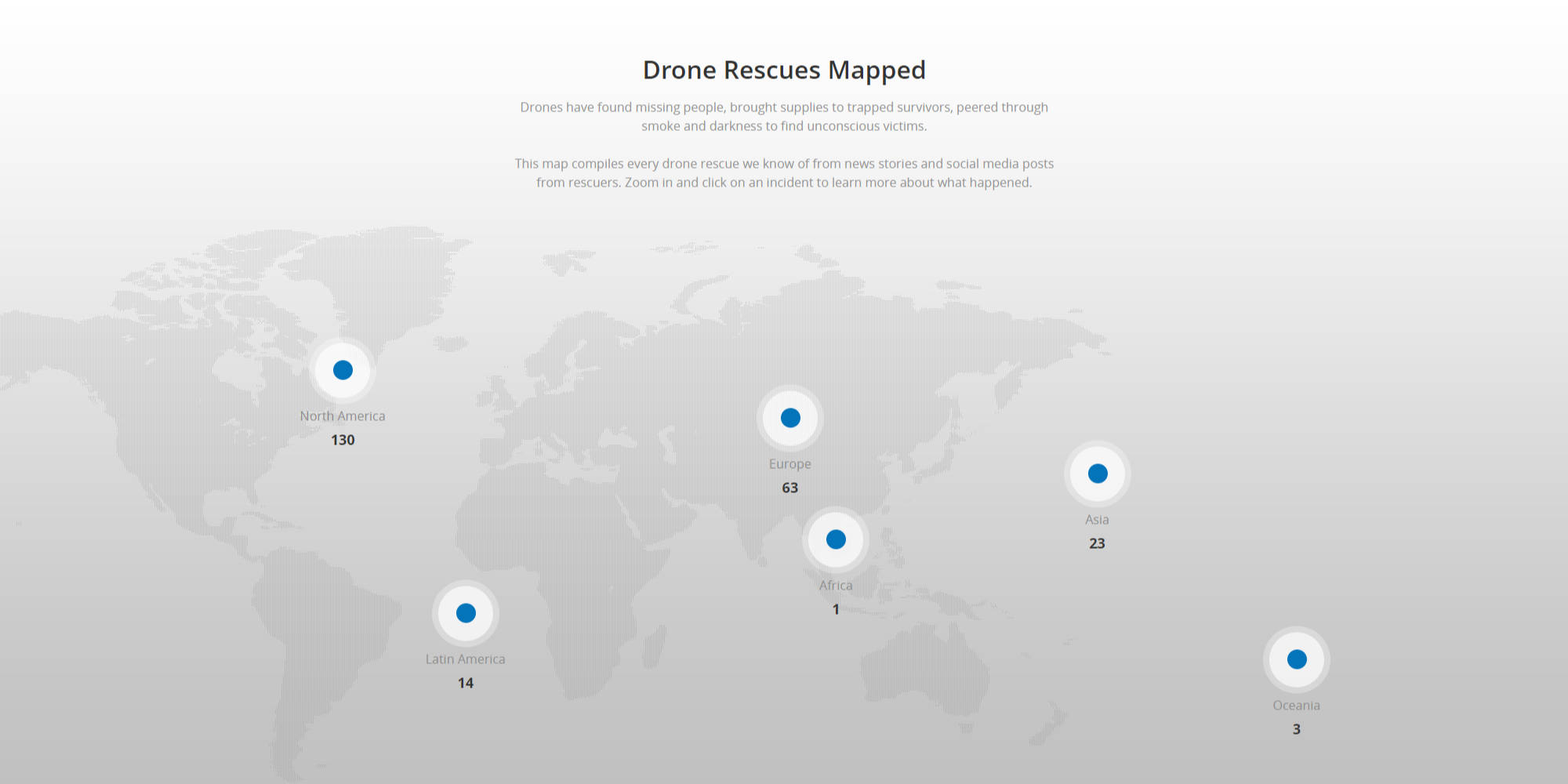Click the Latin America text label
The height and width of the screenshot is (784, 1568).
(466, 659)
